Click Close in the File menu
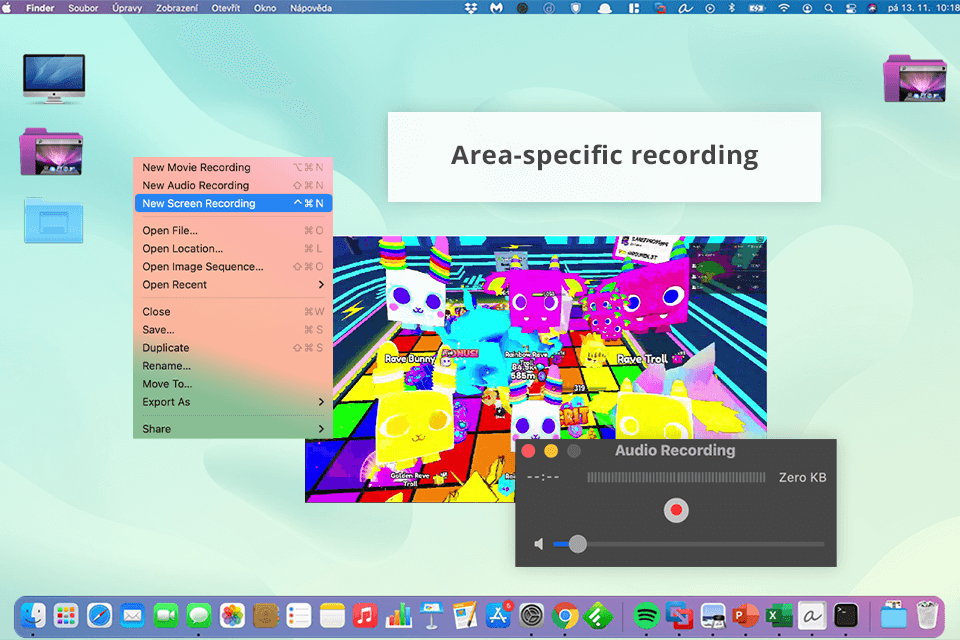960x640 pixels. point(233,312)
